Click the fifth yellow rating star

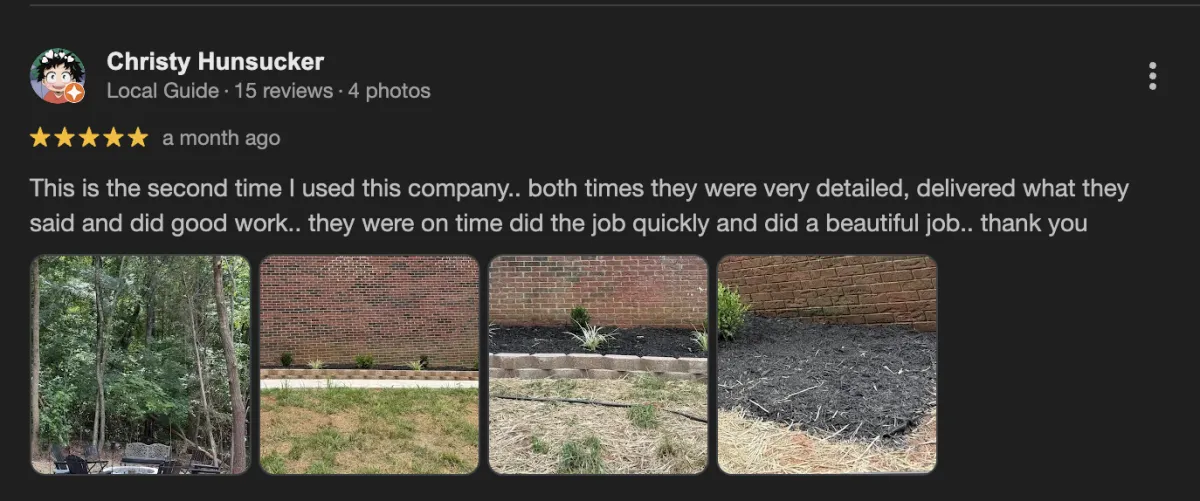click(x=136, y=139)
